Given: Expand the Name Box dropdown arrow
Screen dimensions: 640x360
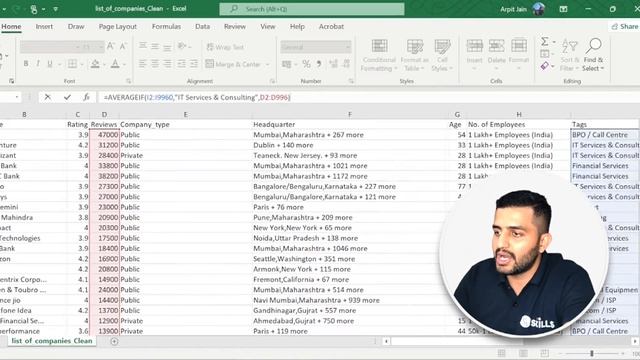Looking at the screenshot, I should coord(17,97).
